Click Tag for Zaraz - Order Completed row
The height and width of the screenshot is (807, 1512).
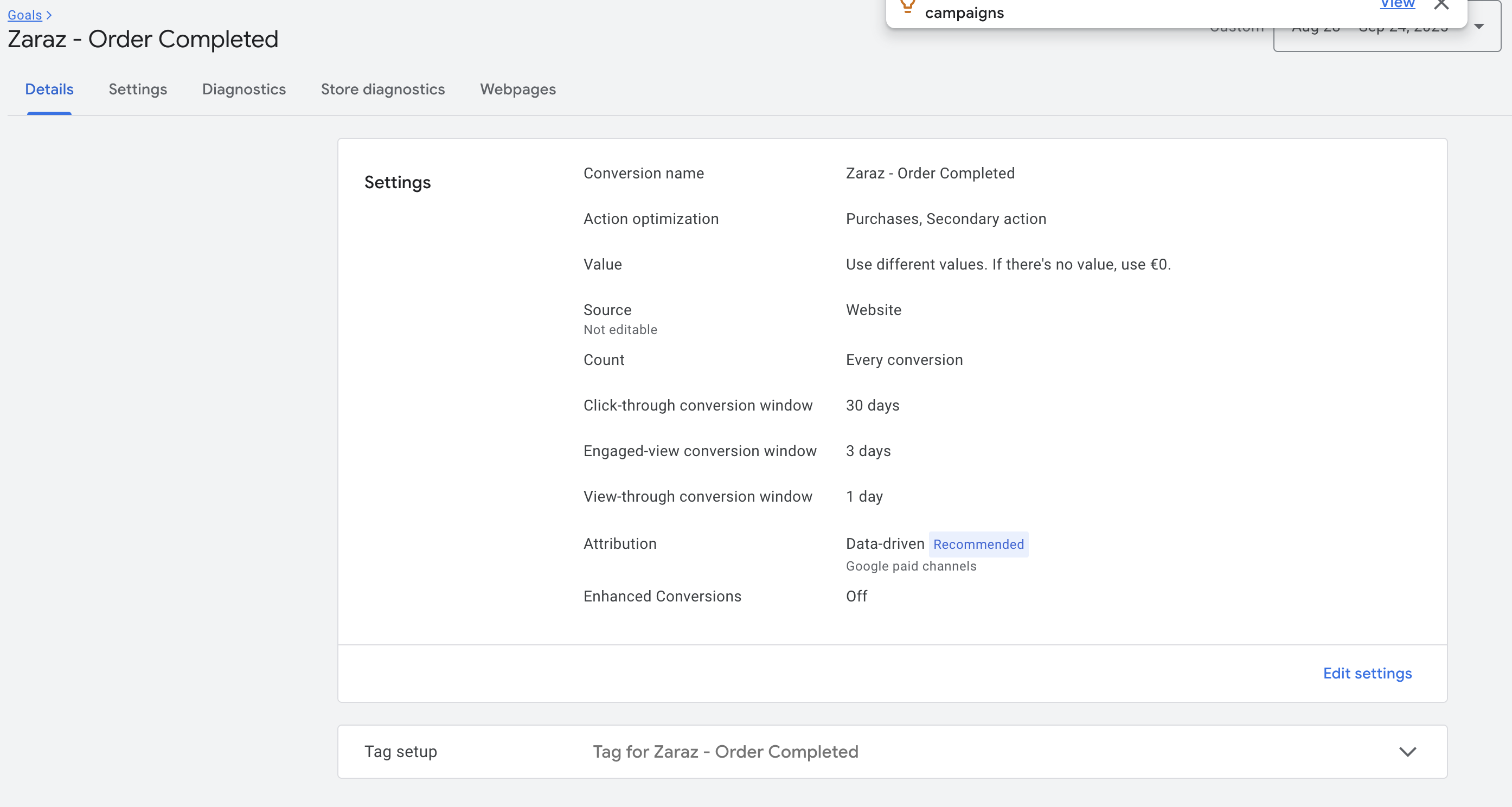pos(725,752)
